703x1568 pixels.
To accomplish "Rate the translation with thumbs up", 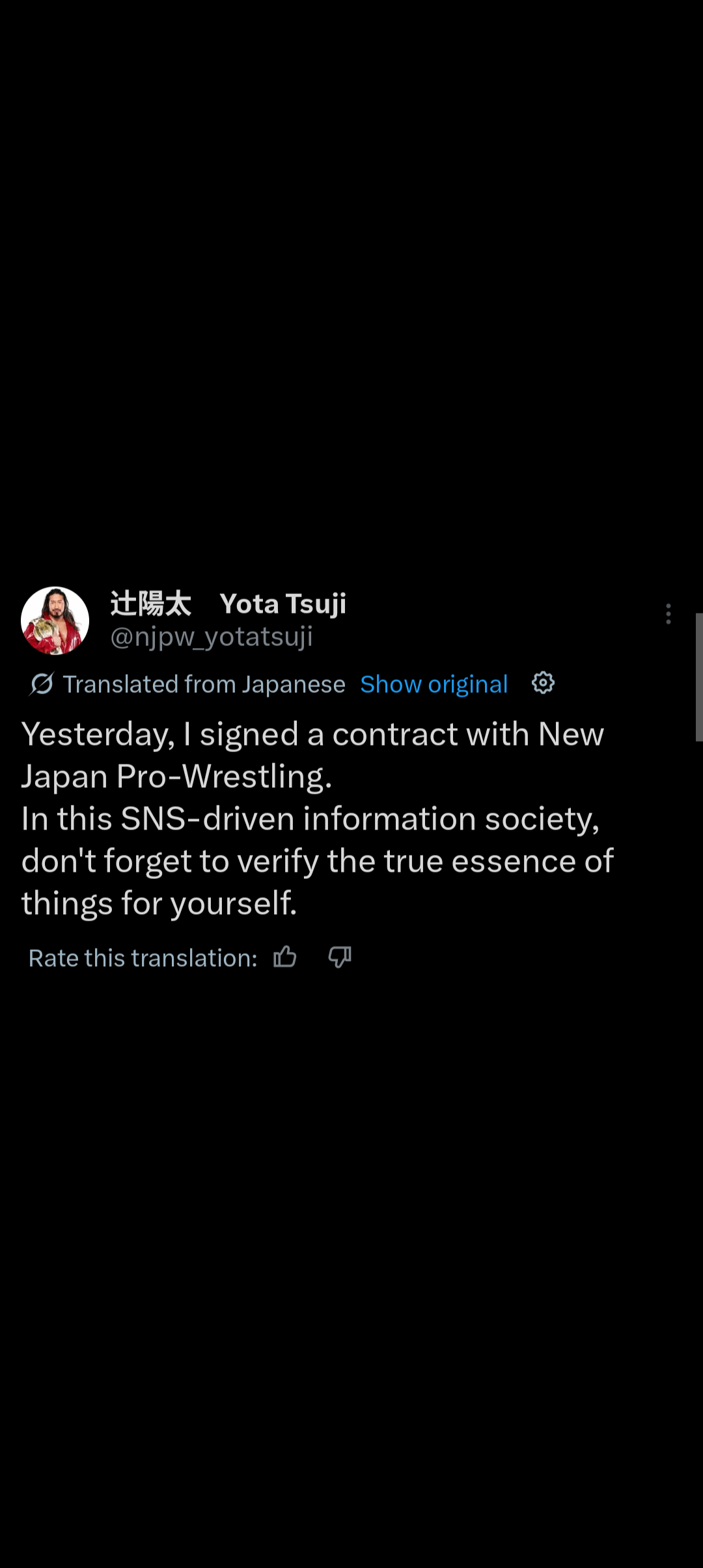I will coord(285,957).
